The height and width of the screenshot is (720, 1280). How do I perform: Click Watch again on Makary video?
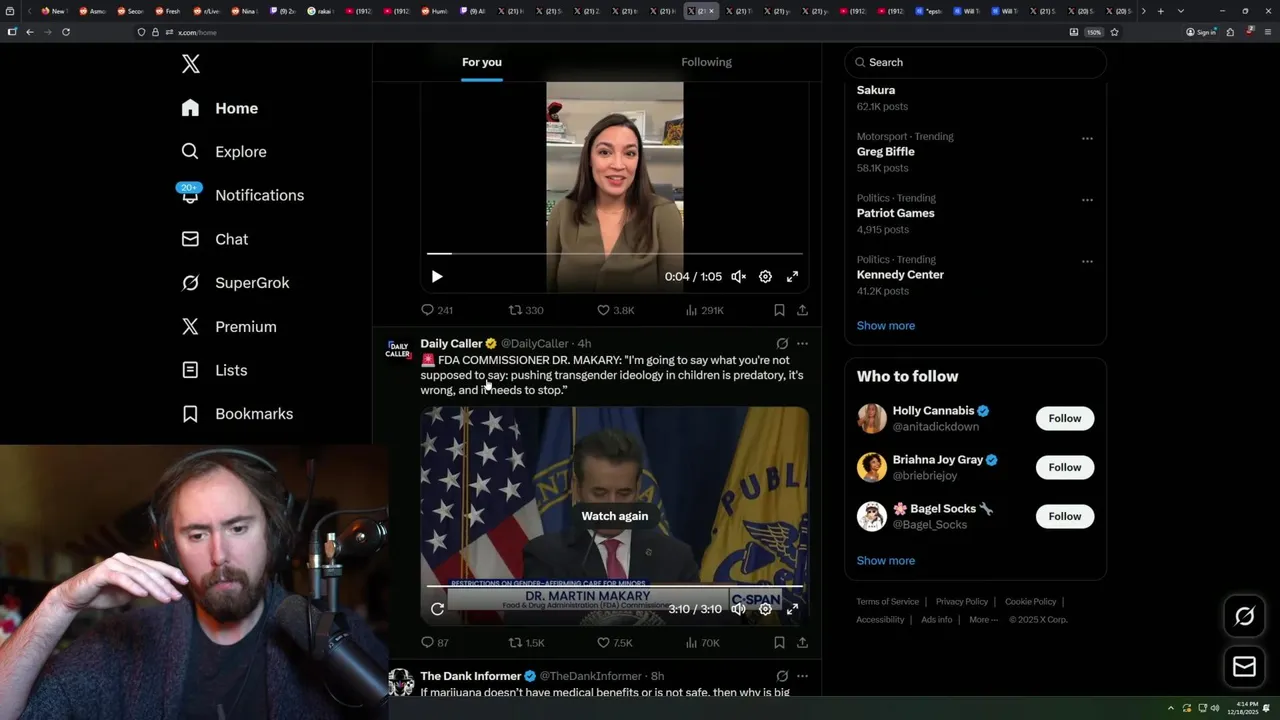(615, 516)
